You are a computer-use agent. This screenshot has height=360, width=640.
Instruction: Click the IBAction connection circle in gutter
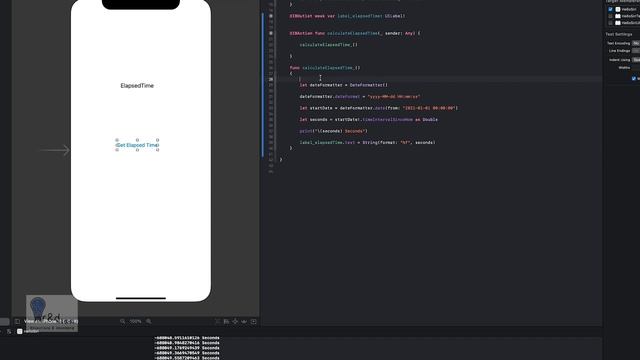(271, 33)
